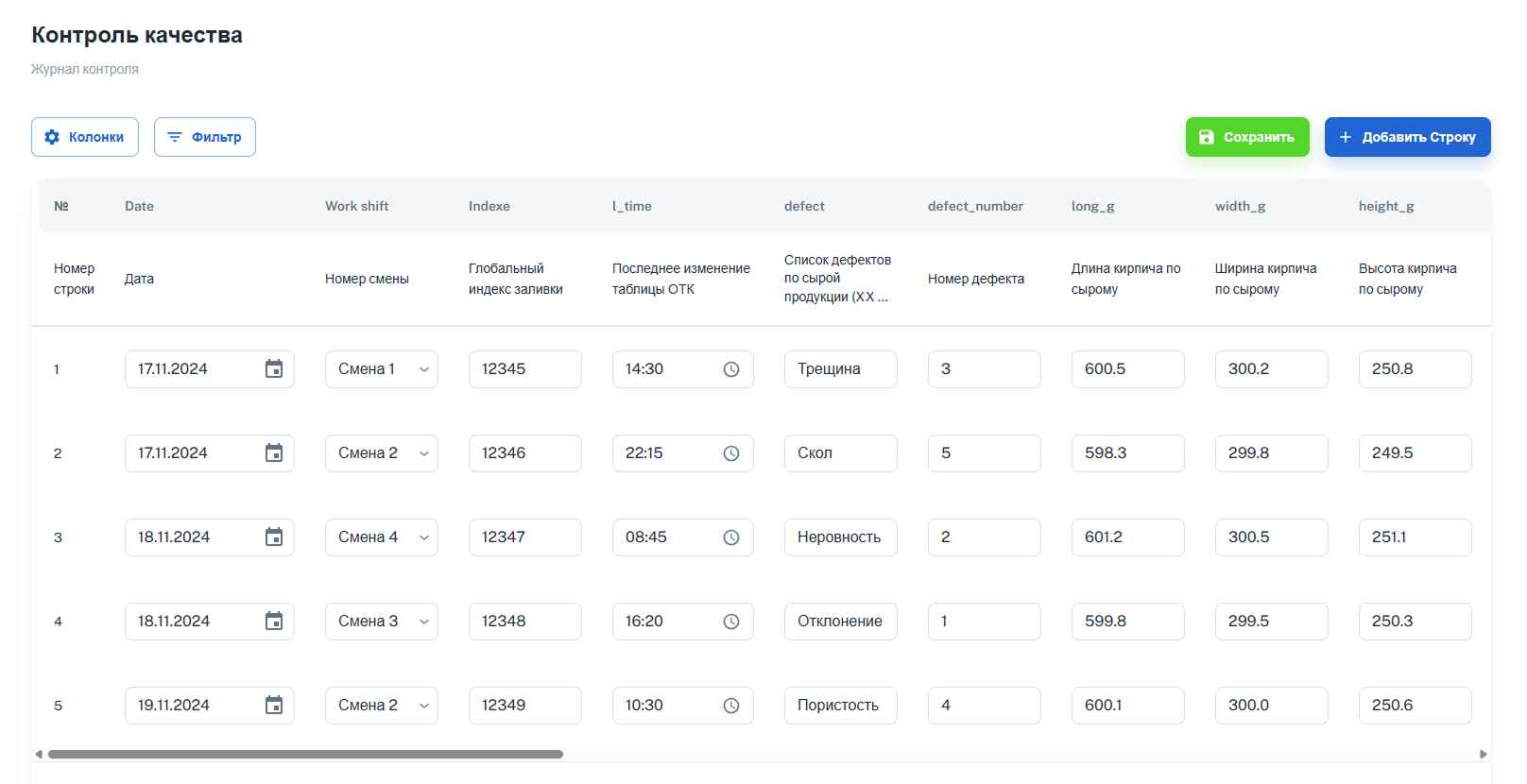Open the Колонки column settings
This screenshot has width=1527, height=784.
pos(85,137)
